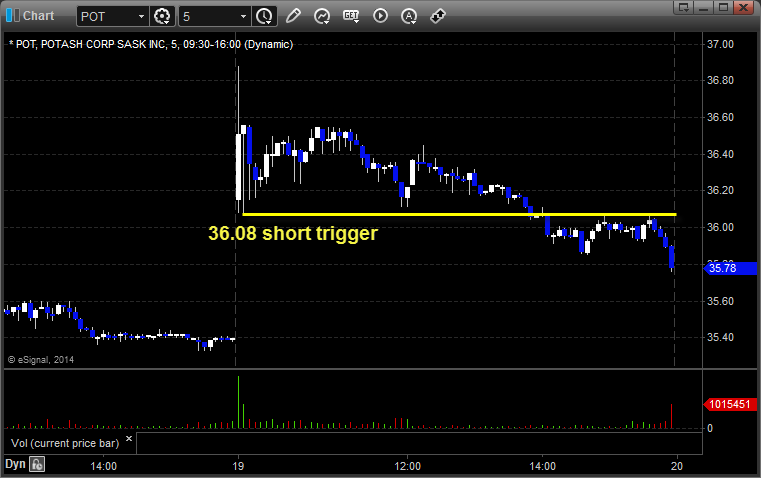
Task: Open the circled A alerts menu
Action: 409,16
